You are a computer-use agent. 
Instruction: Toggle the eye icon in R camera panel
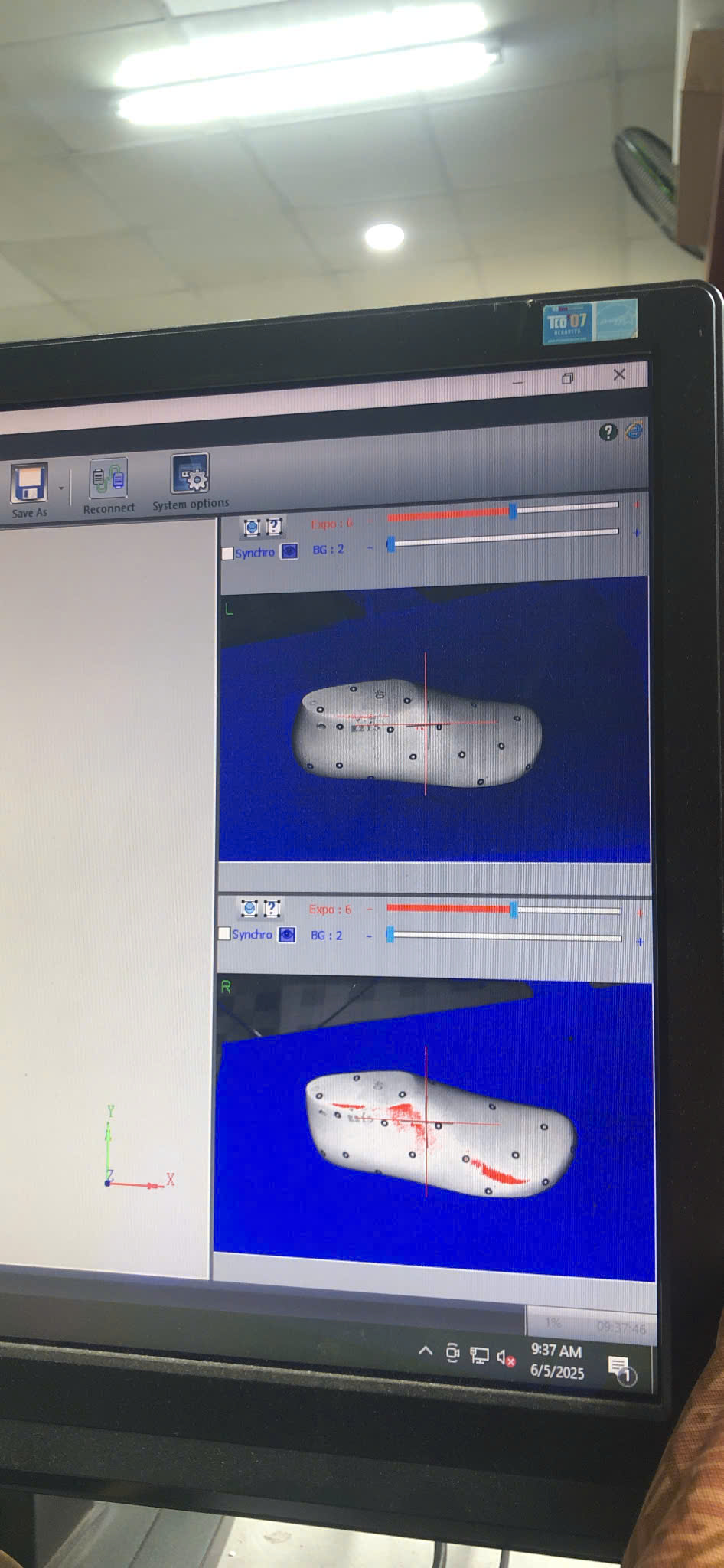point(287,935)
